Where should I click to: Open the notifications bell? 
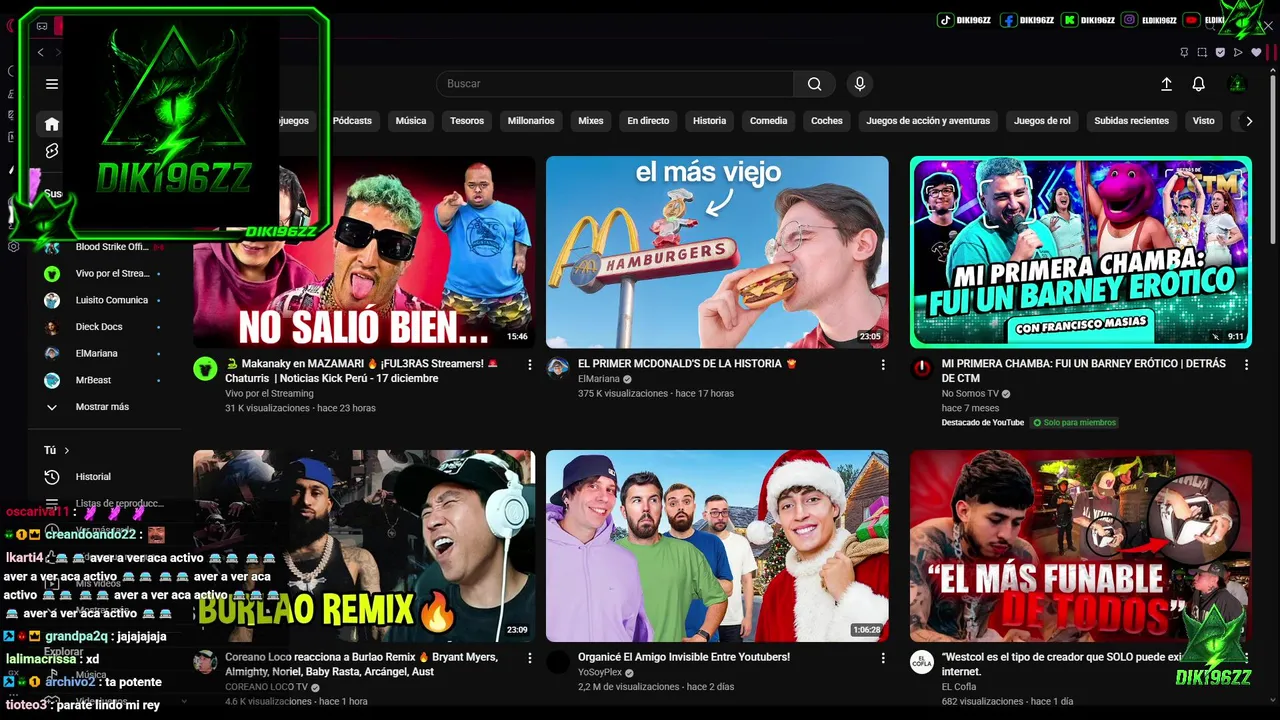click(1198, 84)
